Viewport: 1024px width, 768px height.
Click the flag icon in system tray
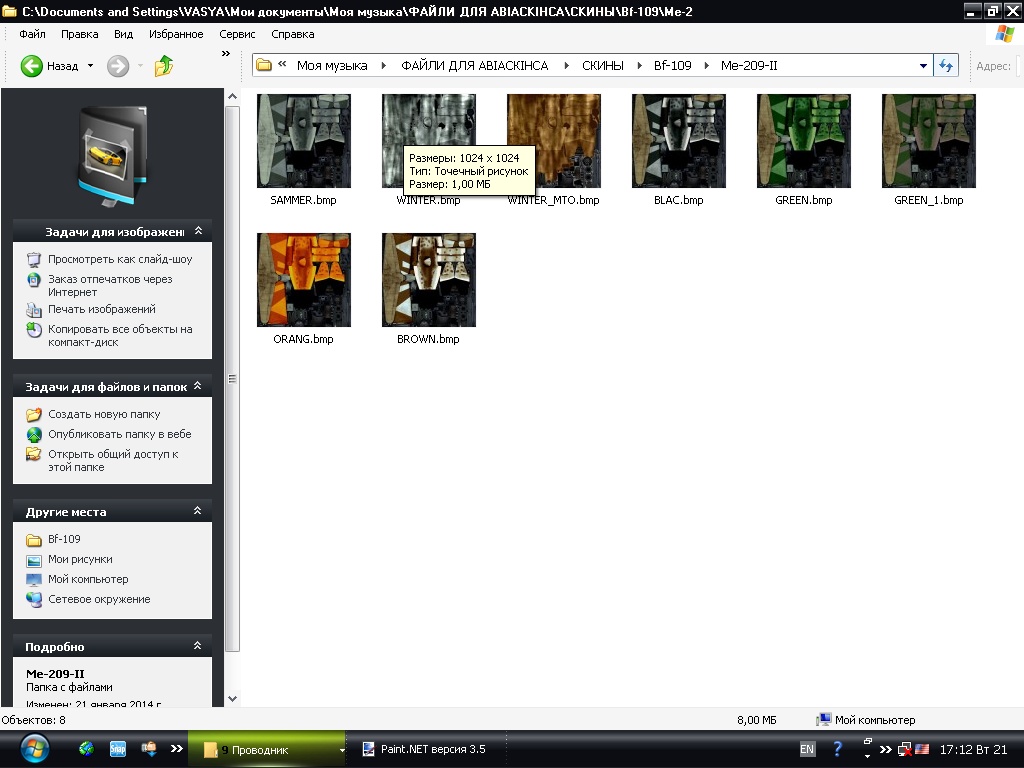tap(922, 749)
